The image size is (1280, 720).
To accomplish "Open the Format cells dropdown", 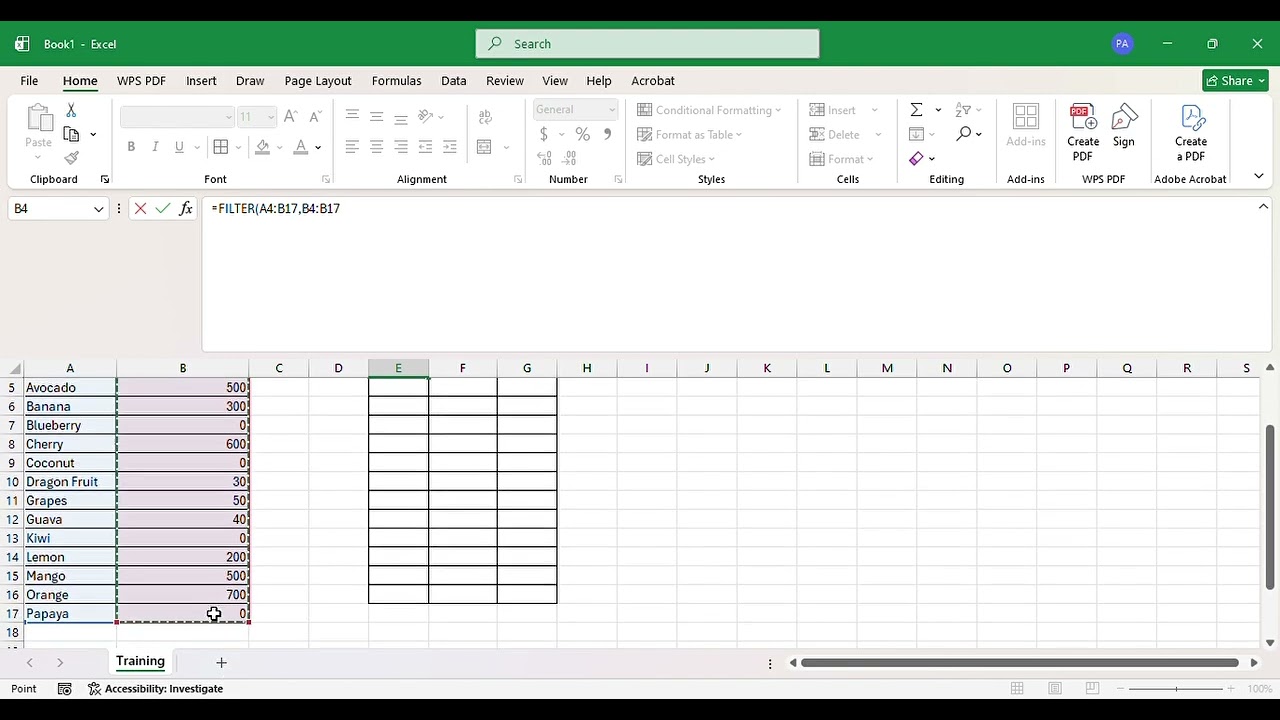I will 841,159.
